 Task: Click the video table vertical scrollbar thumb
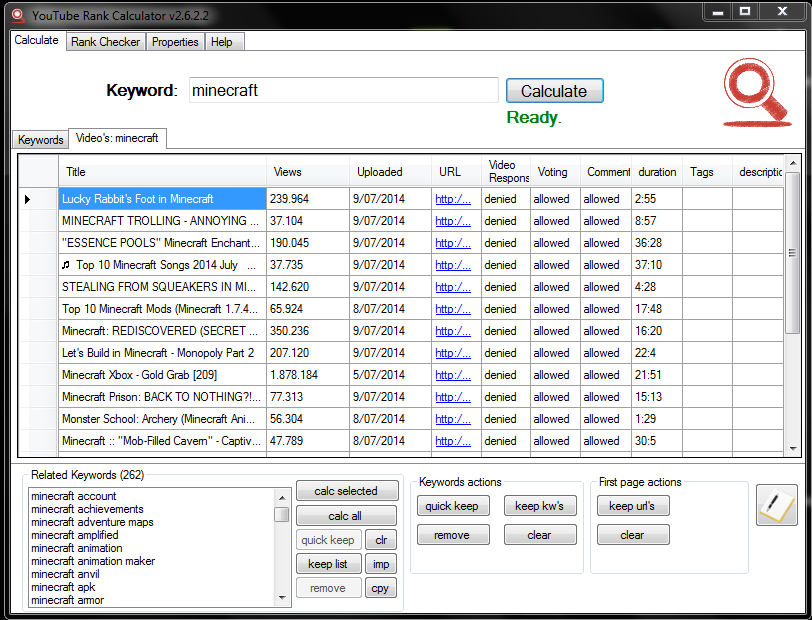coord(792,253)
